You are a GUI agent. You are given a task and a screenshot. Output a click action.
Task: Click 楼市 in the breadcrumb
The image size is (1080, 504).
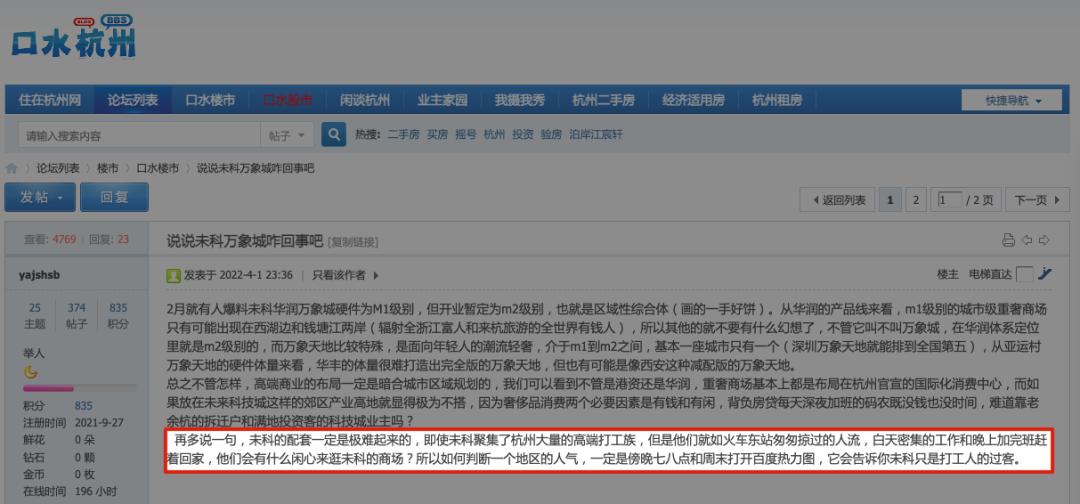pos(107,169)
